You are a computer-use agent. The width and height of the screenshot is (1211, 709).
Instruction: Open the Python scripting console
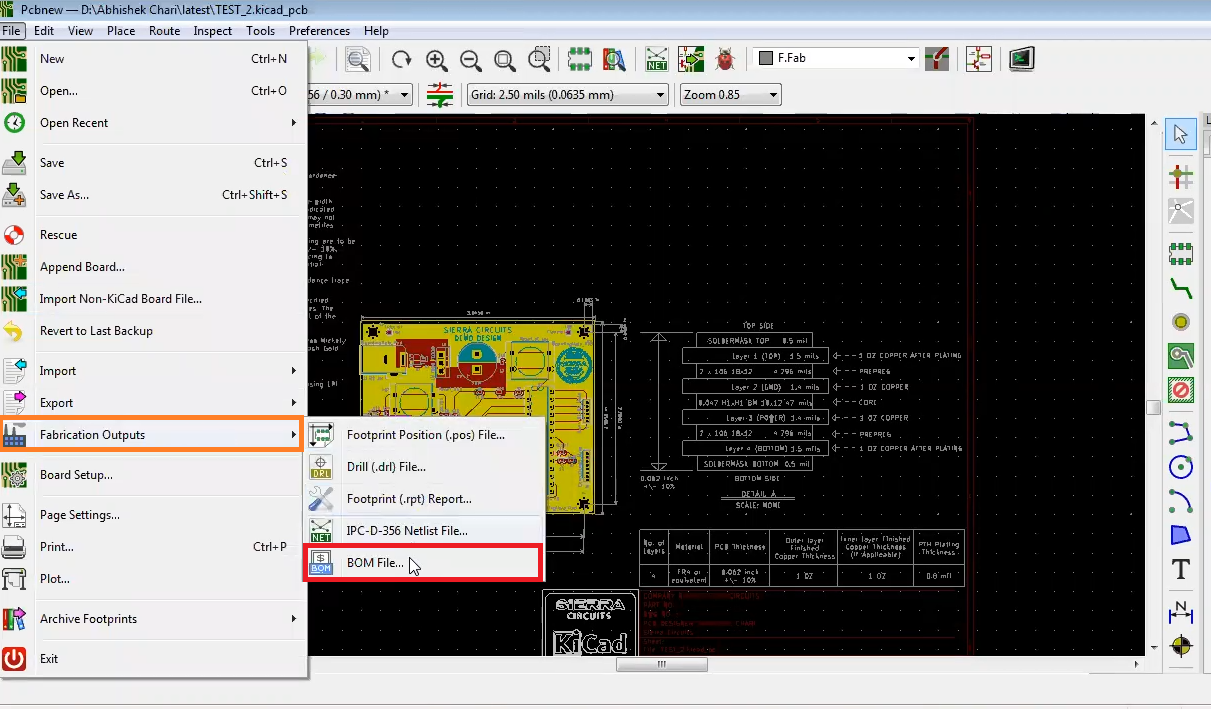pyautogui.click(x=1021, y=59)
